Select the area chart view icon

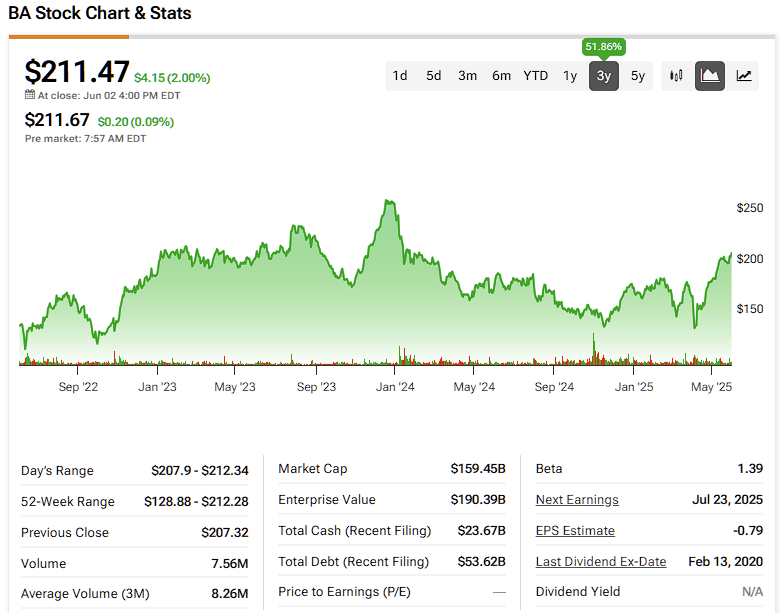coord(710,76)
